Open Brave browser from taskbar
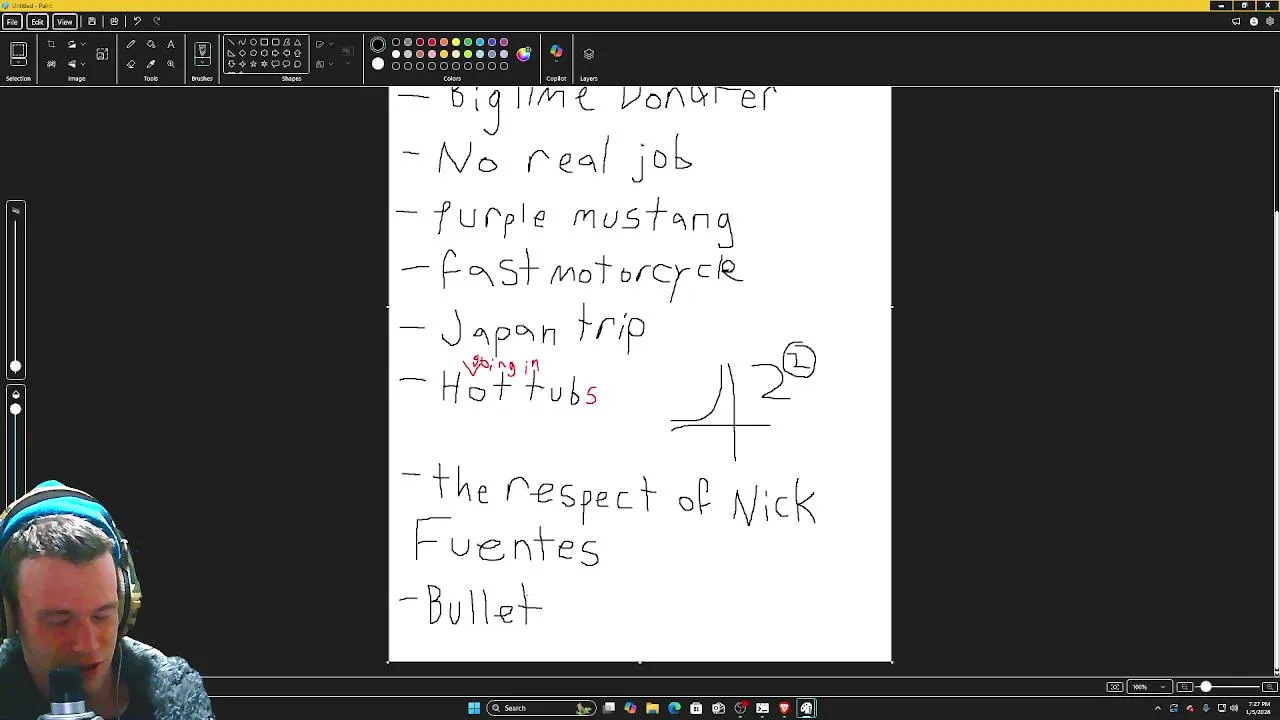 tap(784, 708)
